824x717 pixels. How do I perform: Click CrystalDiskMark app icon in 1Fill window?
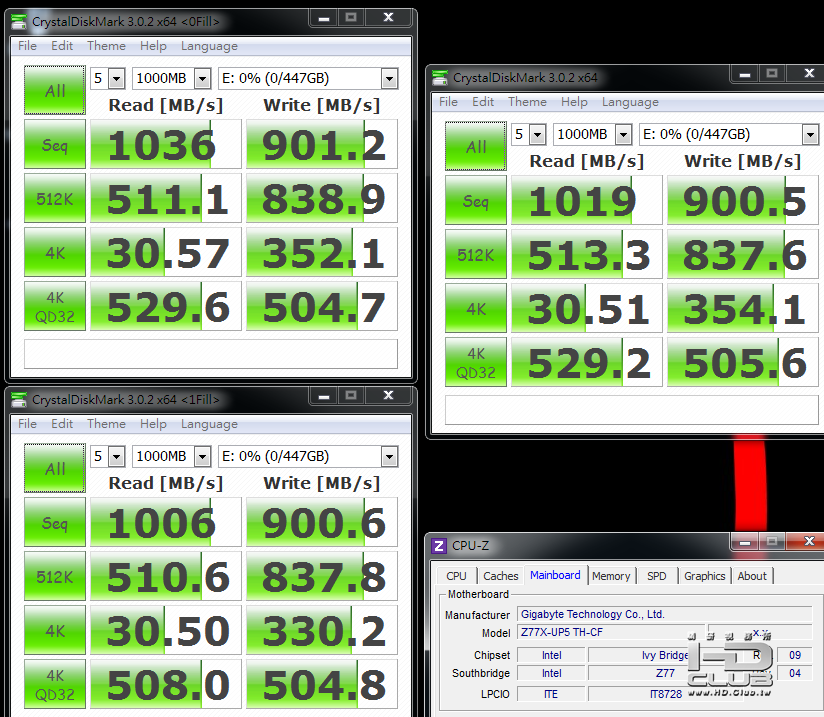[19, 400]
